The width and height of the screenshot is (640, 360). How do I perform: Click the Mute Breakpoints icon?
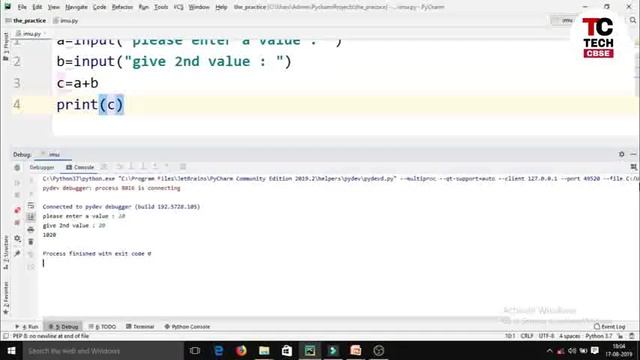(17, 223)
